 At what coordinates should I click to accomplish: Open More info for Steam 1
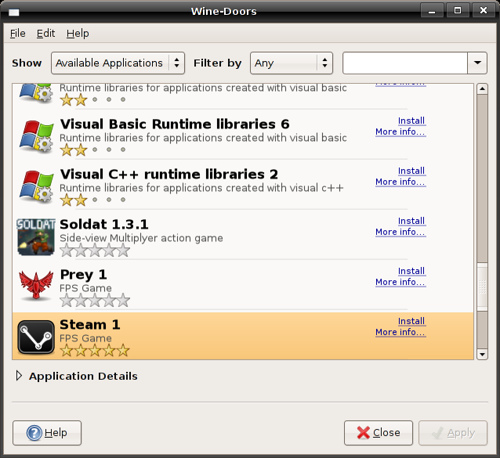(400, 332)
